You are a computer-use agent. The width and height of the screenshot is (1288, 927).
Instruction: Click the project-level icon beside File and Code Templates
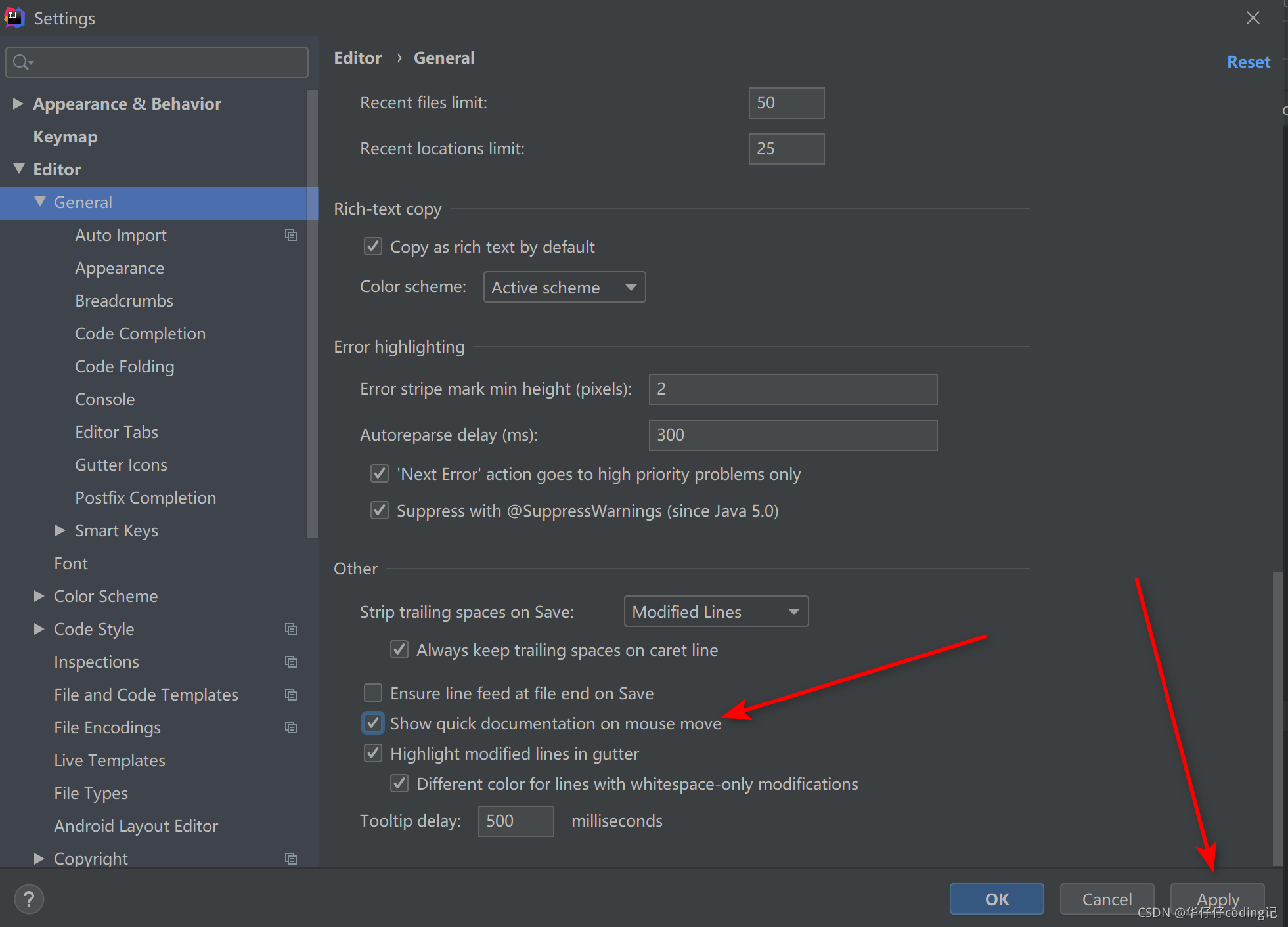tap(291, 695)
